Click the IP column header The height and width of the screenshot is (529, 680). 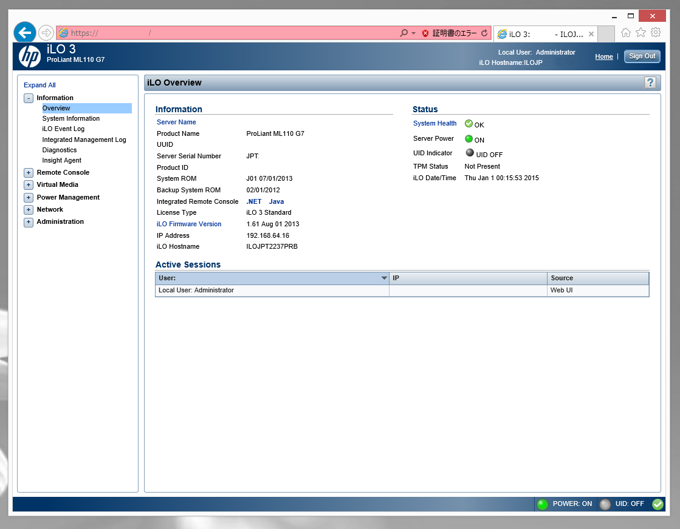pos(468,278)
